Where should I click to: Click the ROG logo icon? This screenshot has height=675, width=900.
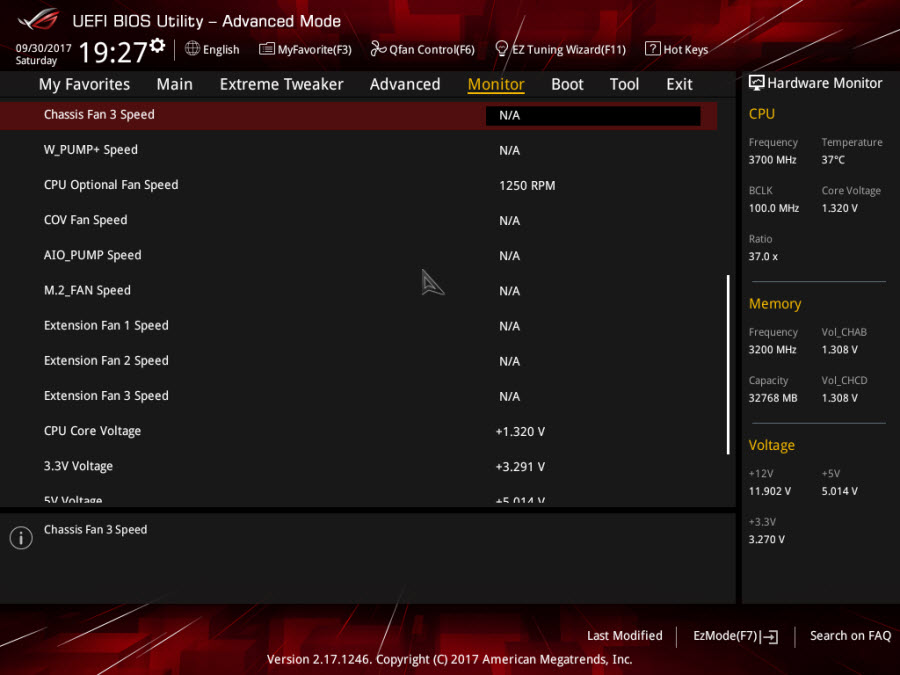tap(38, 20)
